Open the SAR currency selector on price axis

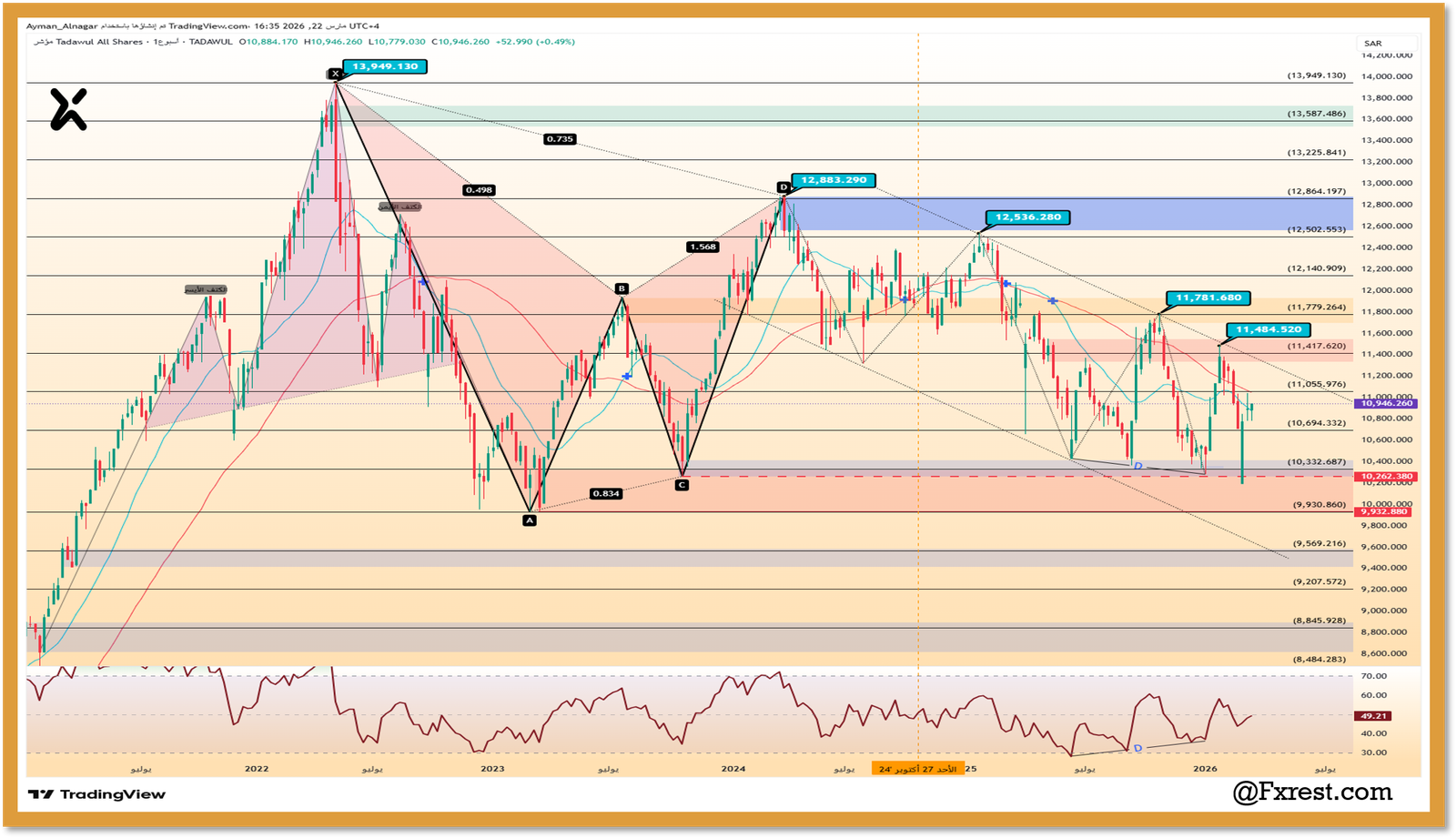[1374, 44]
